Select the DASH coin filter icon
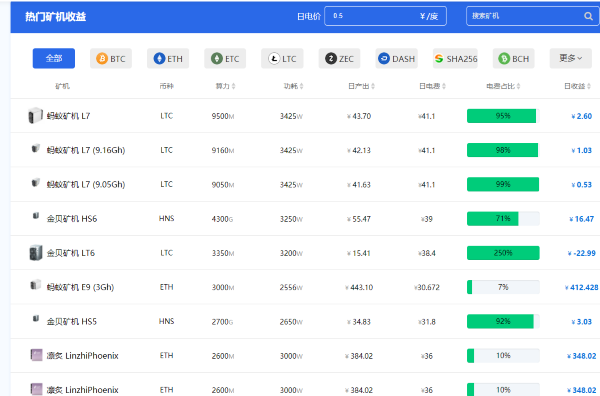The width and height of the screenshot is (600, 396). pyautogui.click(x=384, y=59)
